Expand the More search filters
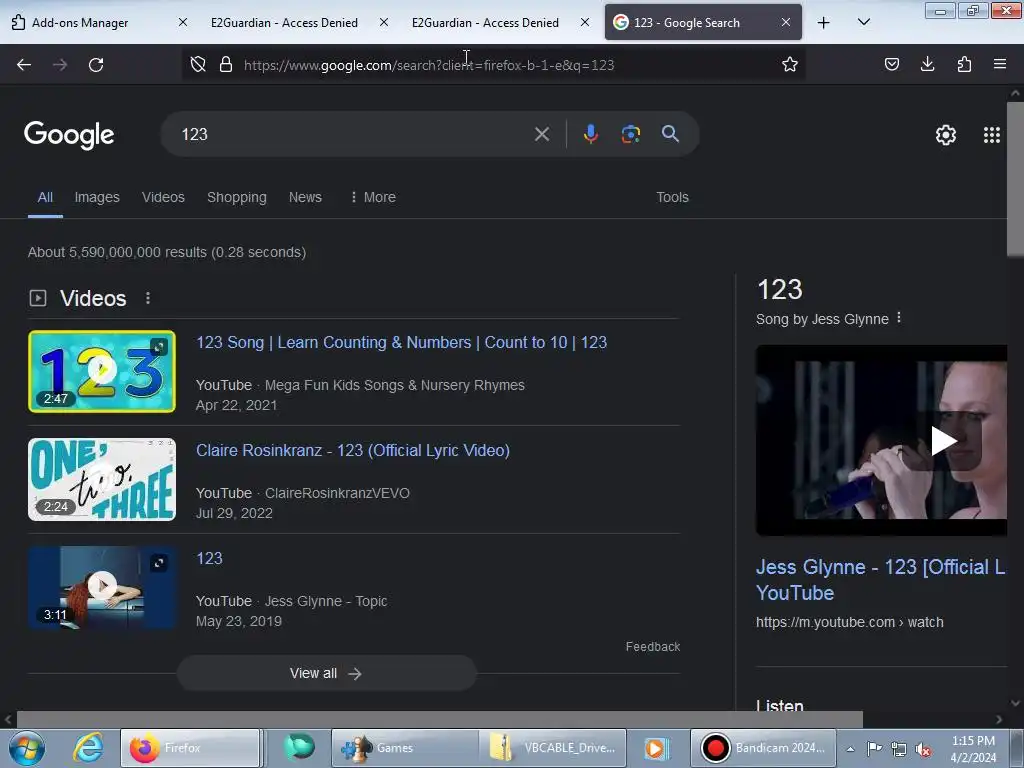1024x768 pixels. pyautogui.click(x=372, y=197)
